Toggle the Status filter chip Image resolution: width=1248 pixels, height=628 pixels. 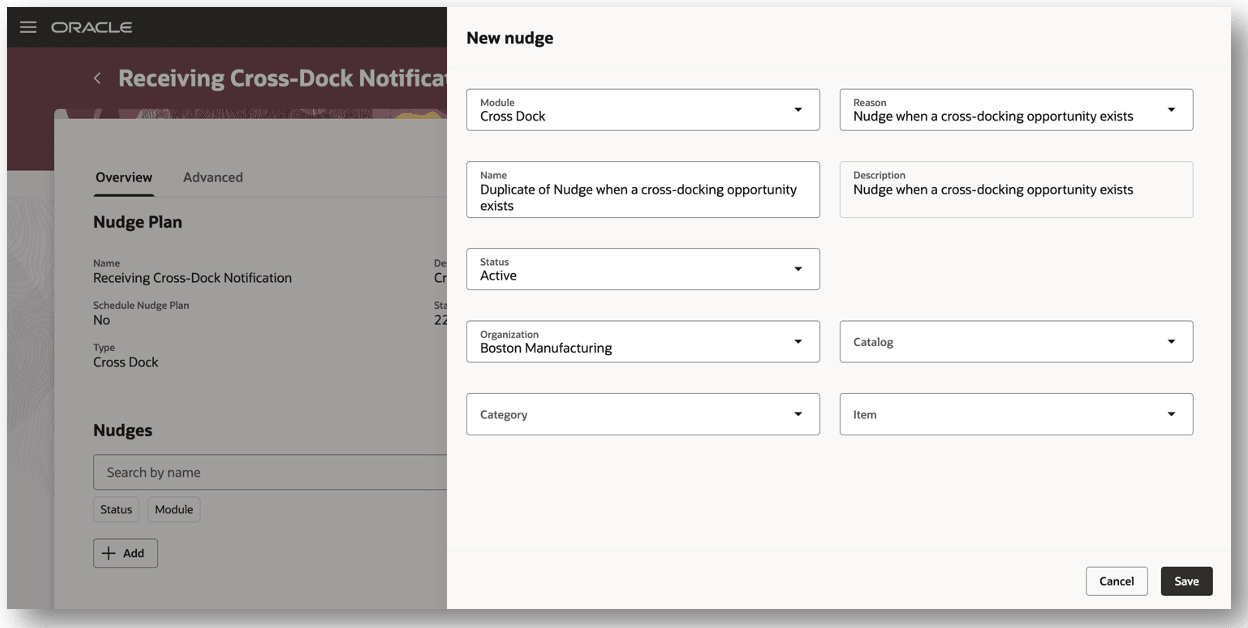click(116, 509)
